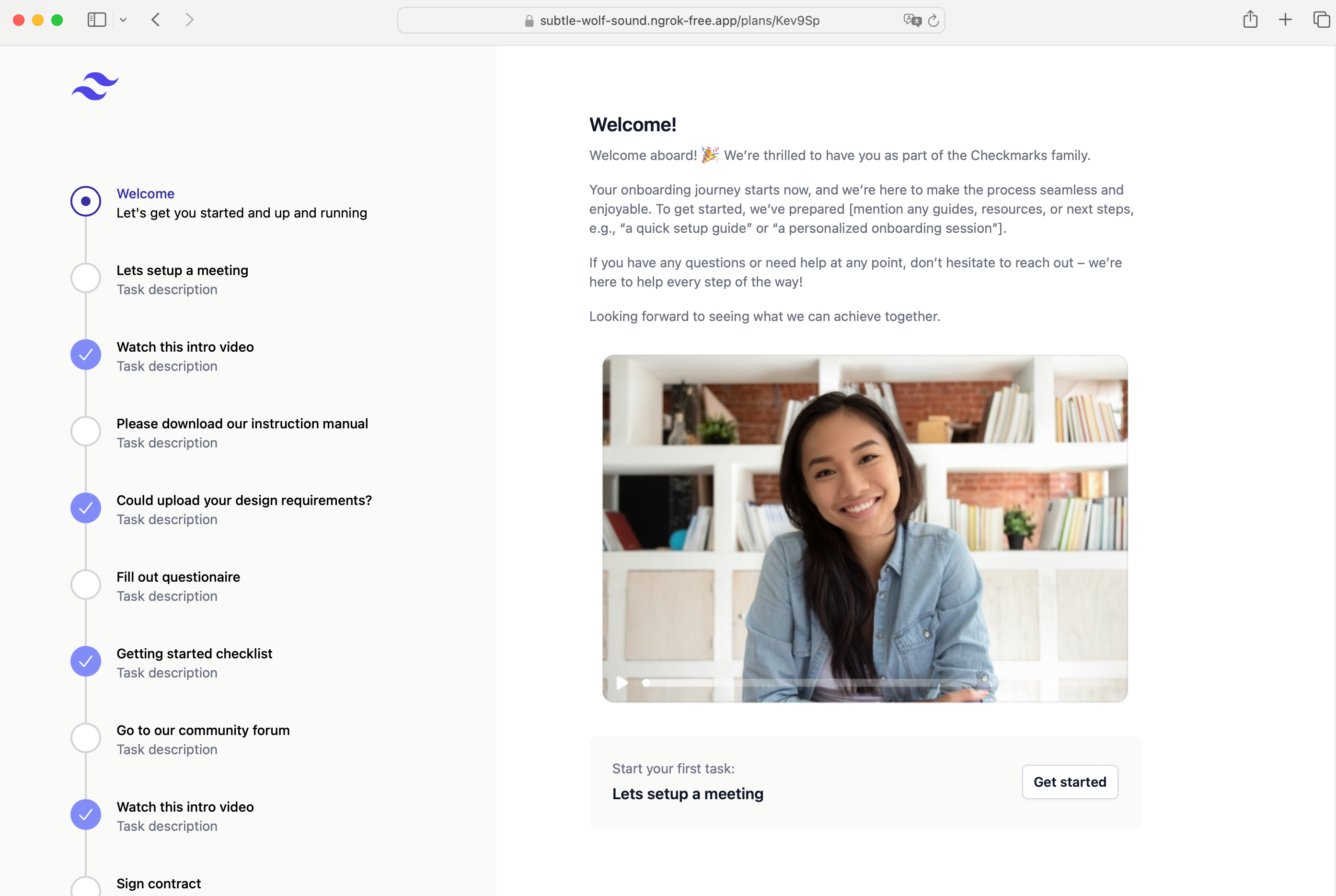Click 'Start your first task:' label

pos(673,769)
